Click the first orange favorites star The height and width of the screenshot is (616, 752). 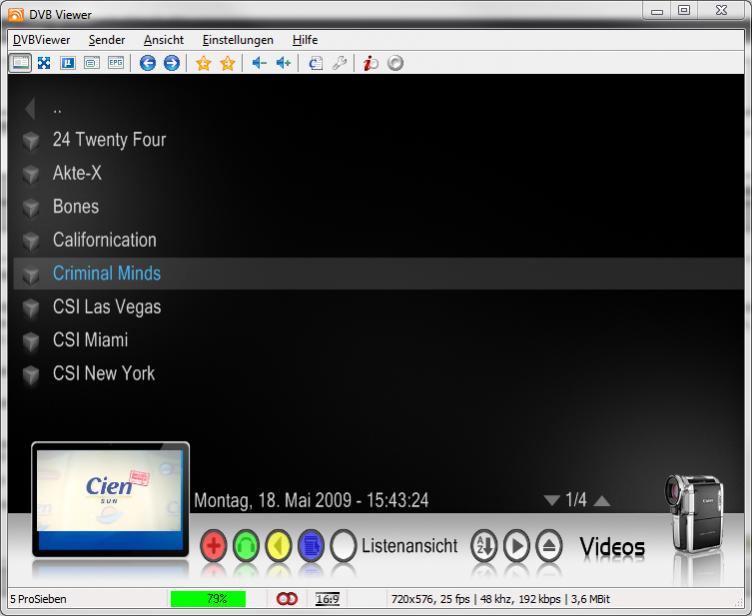pos(204,63)
